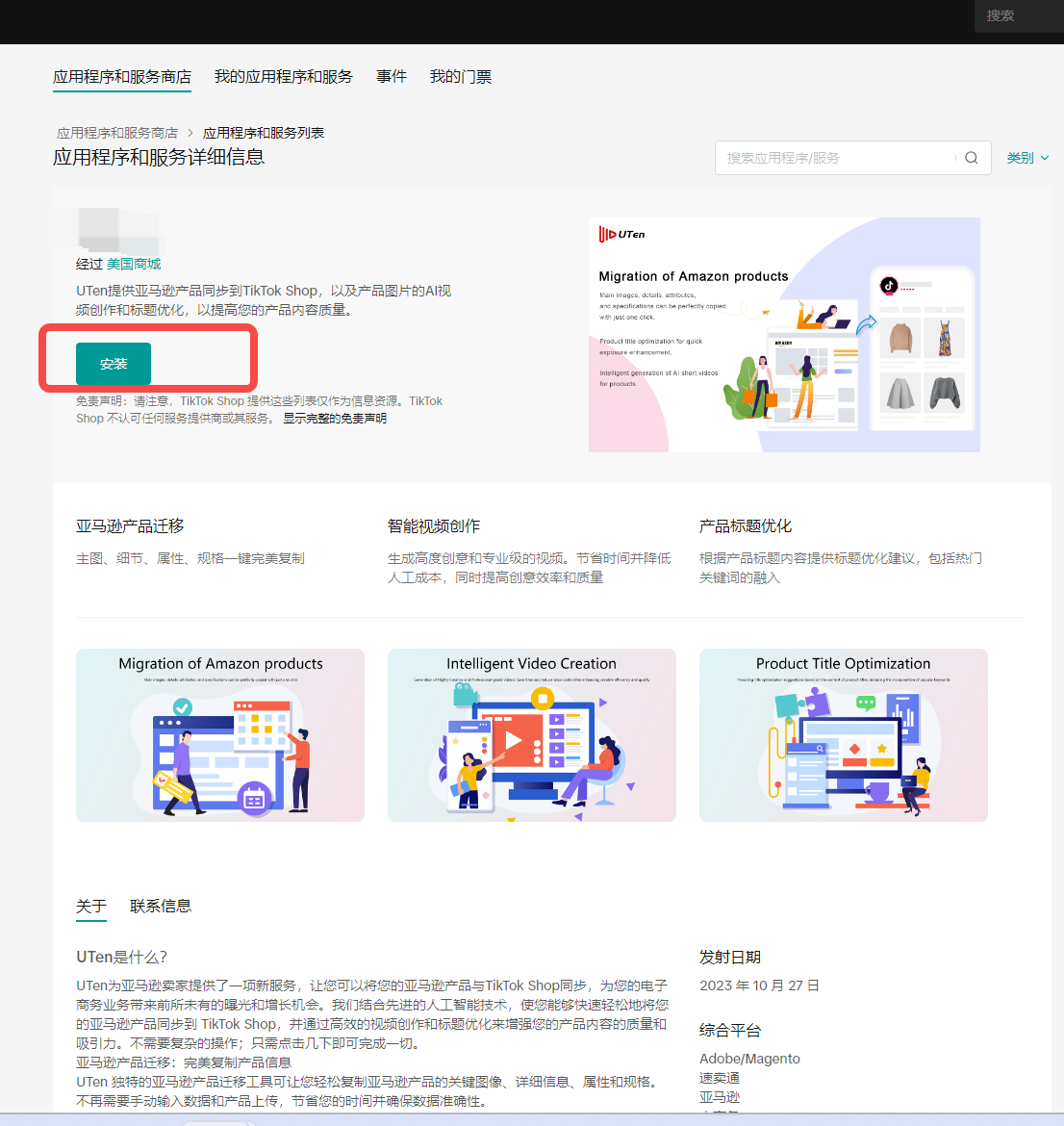
Task: Click the blurred app logo image
Action: [118, 231]
